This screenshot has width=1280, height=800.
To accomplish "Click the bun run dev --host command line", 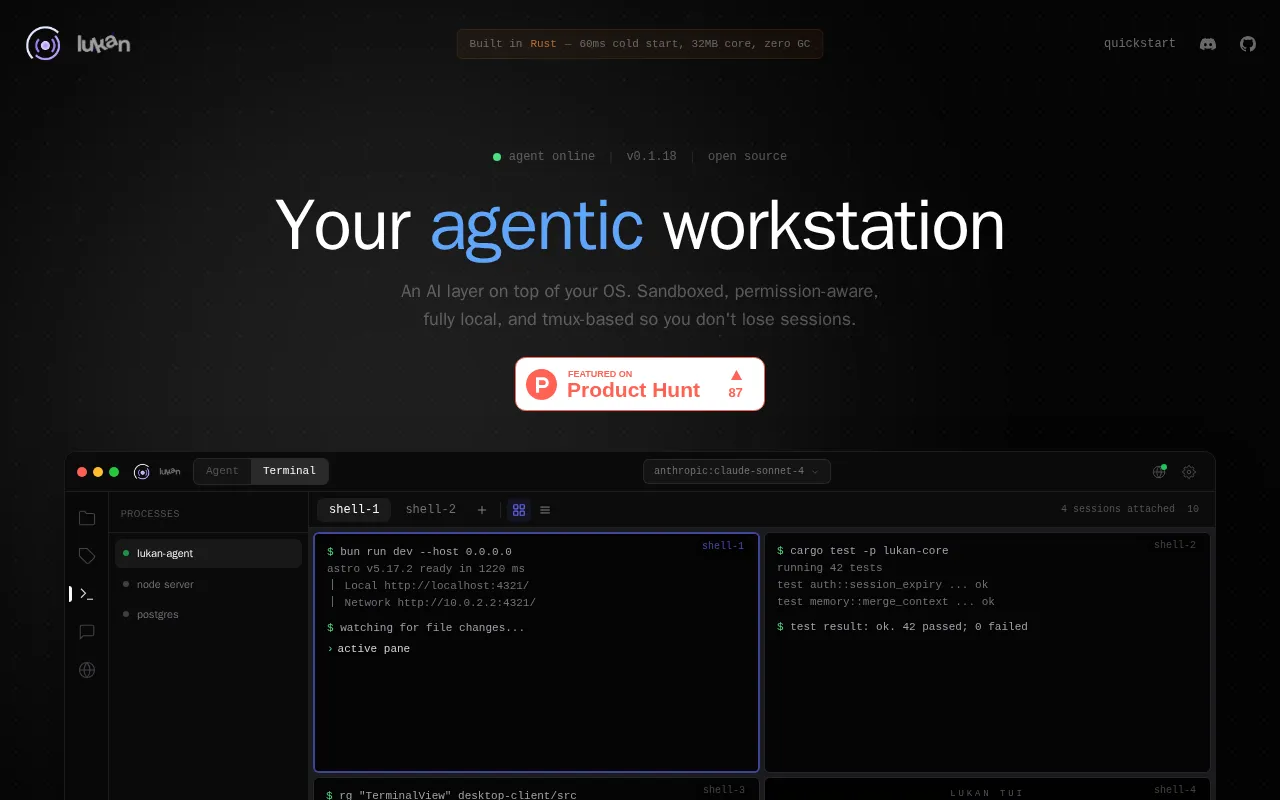I will [x=419, y=552].
